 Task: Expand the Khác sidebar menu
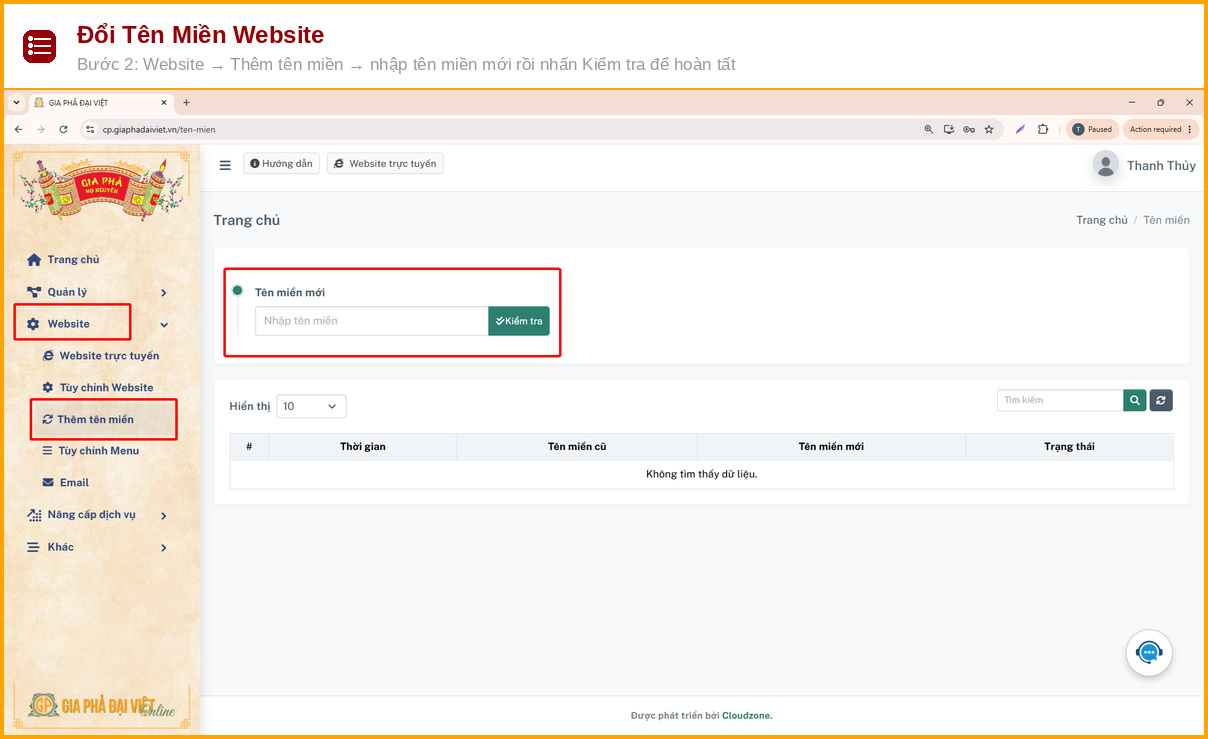(x=97, y=547)
